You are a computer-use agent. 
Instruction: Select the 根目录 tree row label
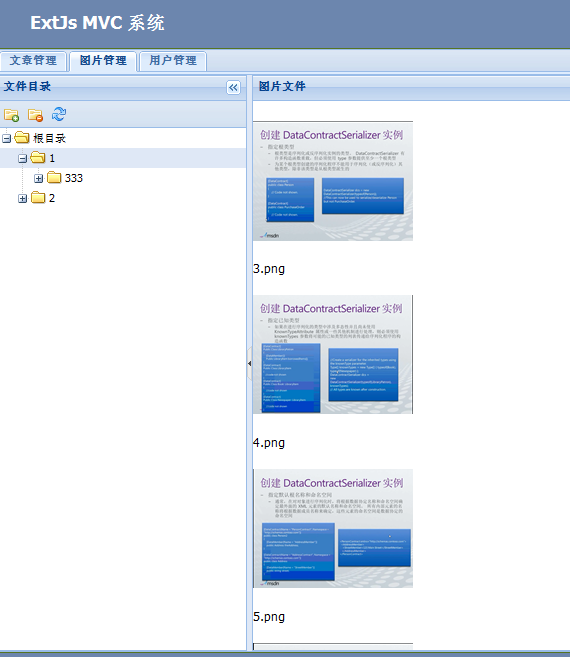[49, 138]
